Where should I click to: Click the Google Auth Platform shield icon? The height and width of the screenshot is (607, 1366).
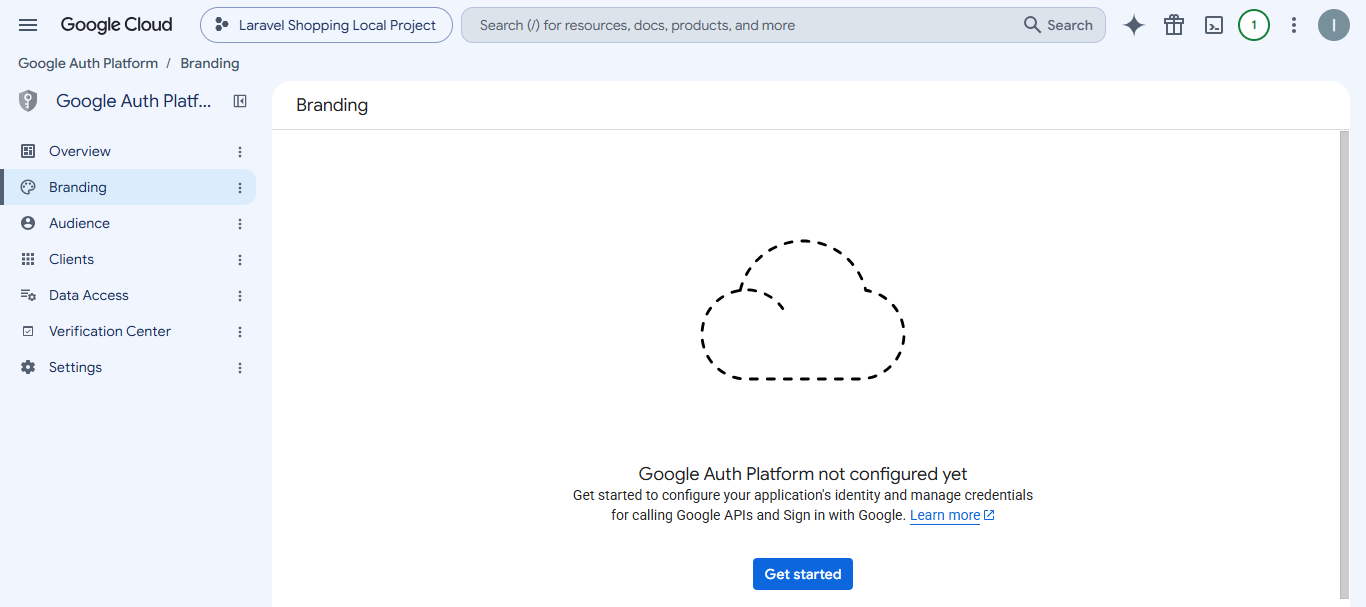pos(28,101)
